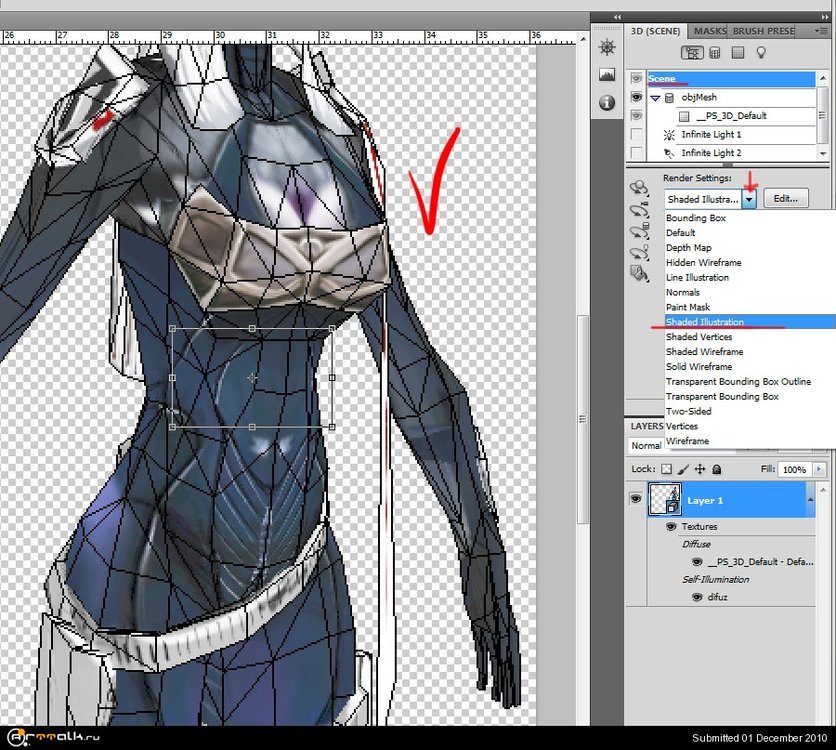The width and height of the screenshot is (836, 750).
Task: Hide the difuz self-illumination texture
Action: pos(696,597)
